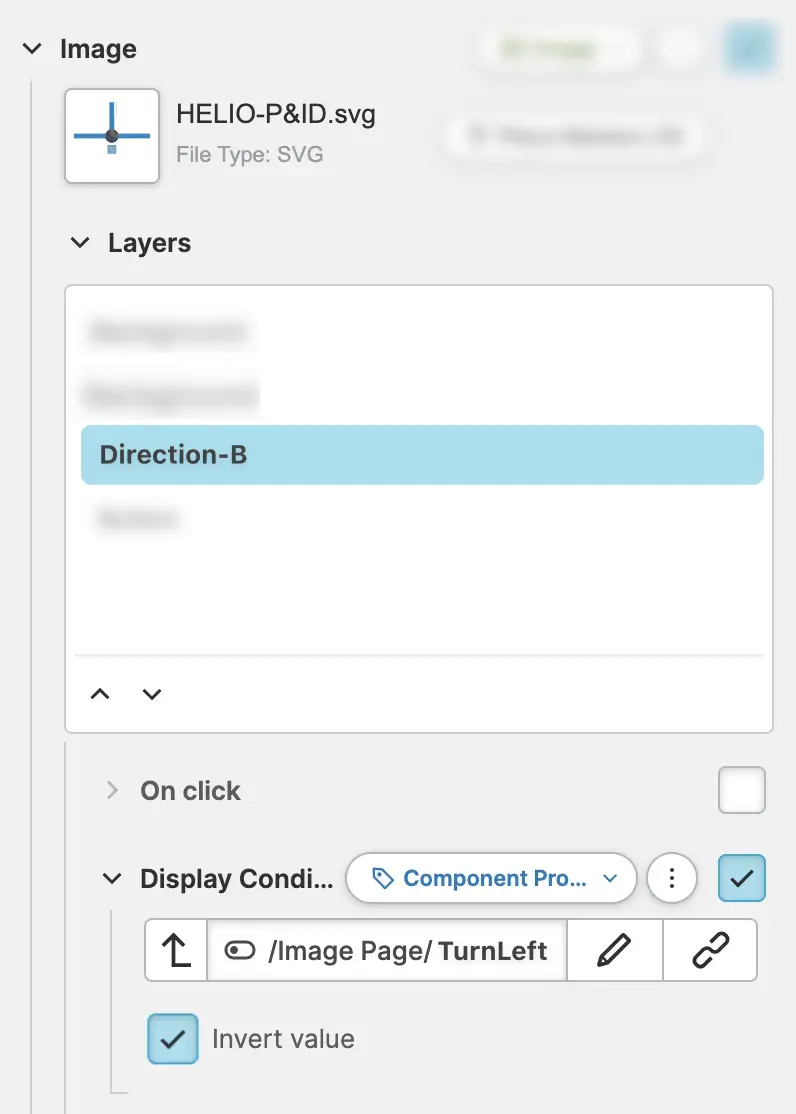Click the toggle-tag icon in the TurnLeft field

[x=240, y=950]
